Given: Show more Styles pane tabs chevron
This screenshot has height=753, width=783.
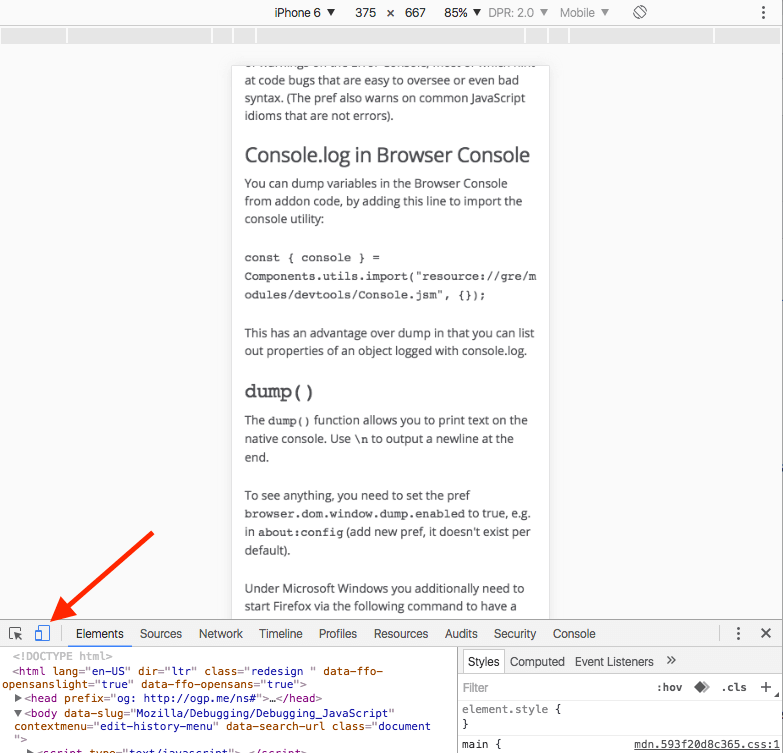Looking at the screenshot, I should pyautogui.click(x=671, y=661).
